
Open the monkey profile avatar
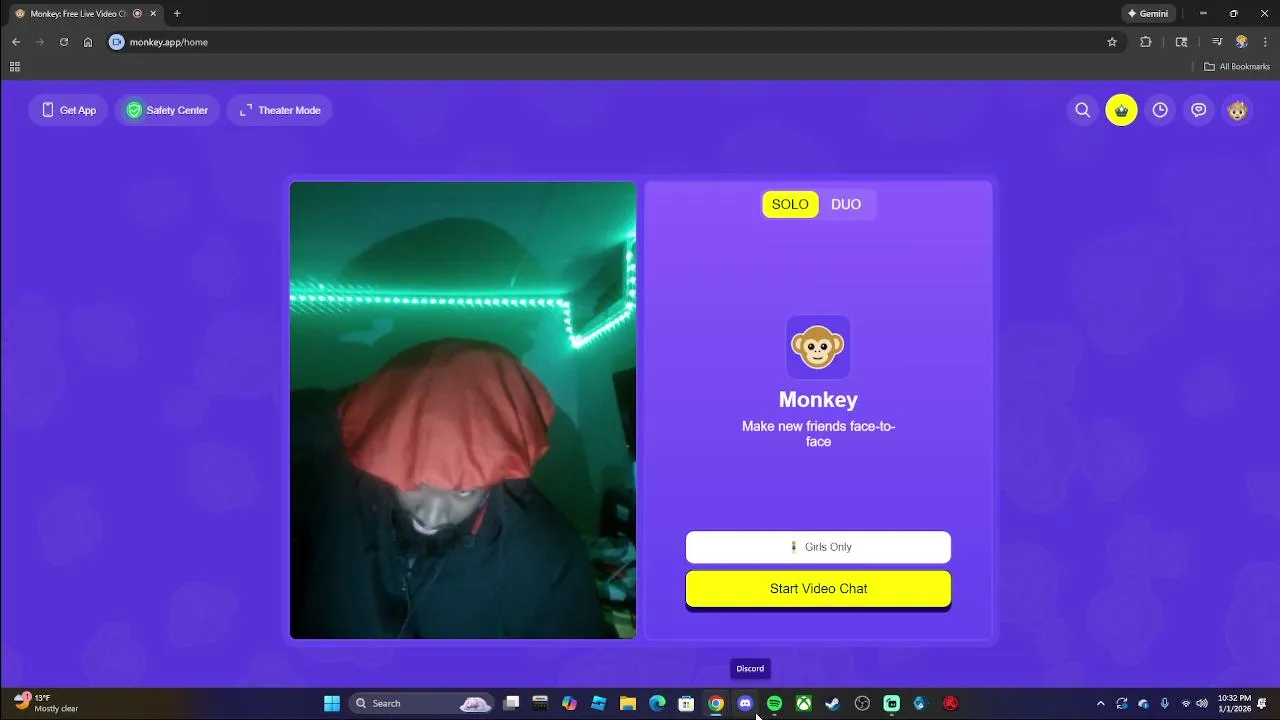pyautogui.click(x=1238, y=110)
